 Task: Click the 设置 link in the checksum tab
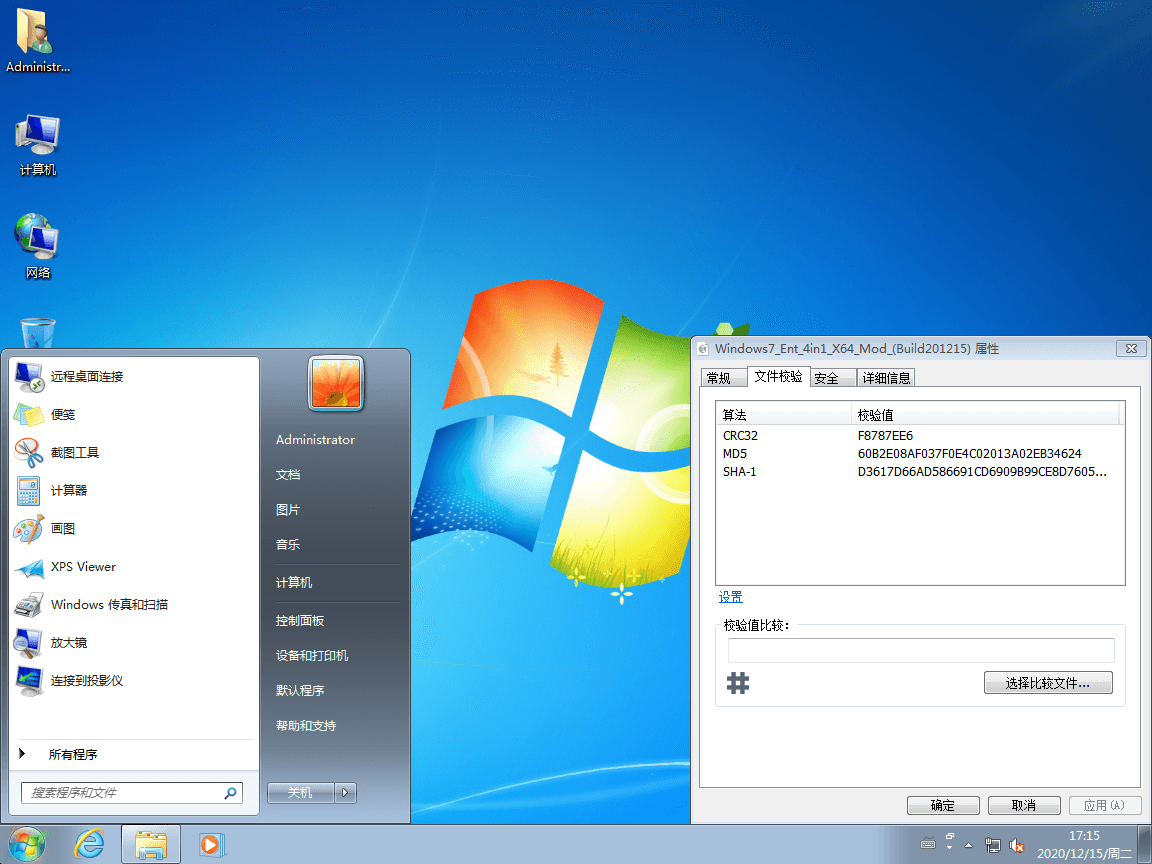729,596
